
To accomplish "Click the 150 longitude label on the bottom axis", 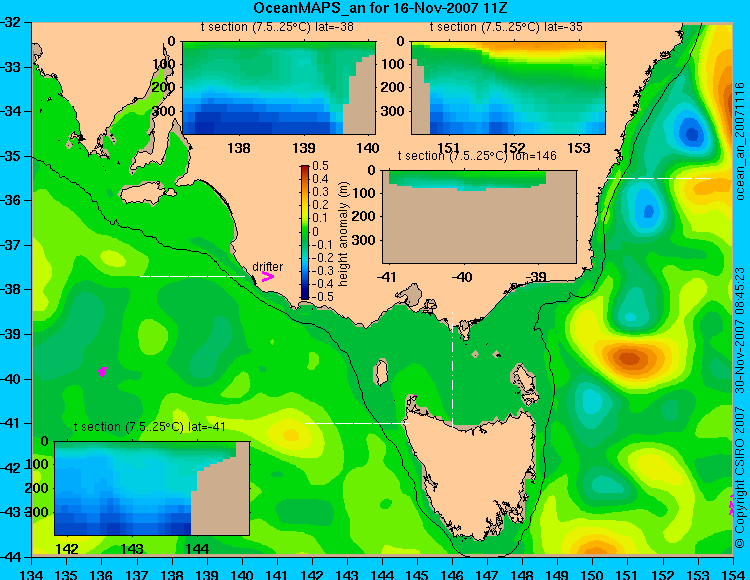I will [x=593, y=574].
